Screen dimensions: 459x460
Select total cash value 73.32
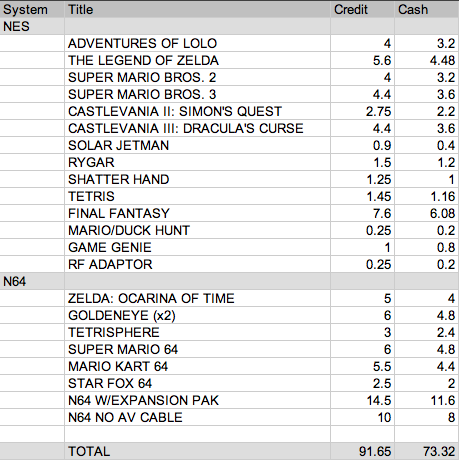point(427,451)
